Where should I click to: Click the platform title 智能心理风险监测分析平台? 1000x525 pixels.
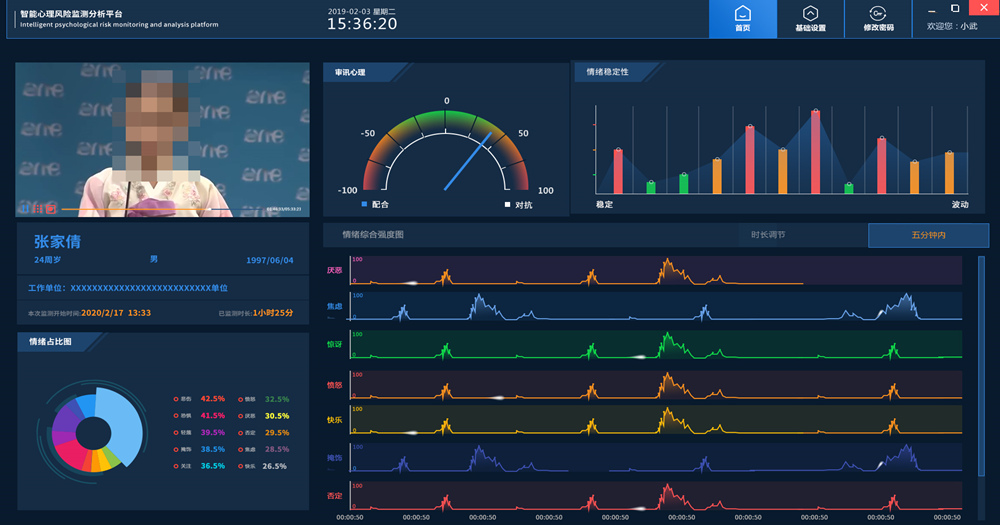[x=71, y=13]
